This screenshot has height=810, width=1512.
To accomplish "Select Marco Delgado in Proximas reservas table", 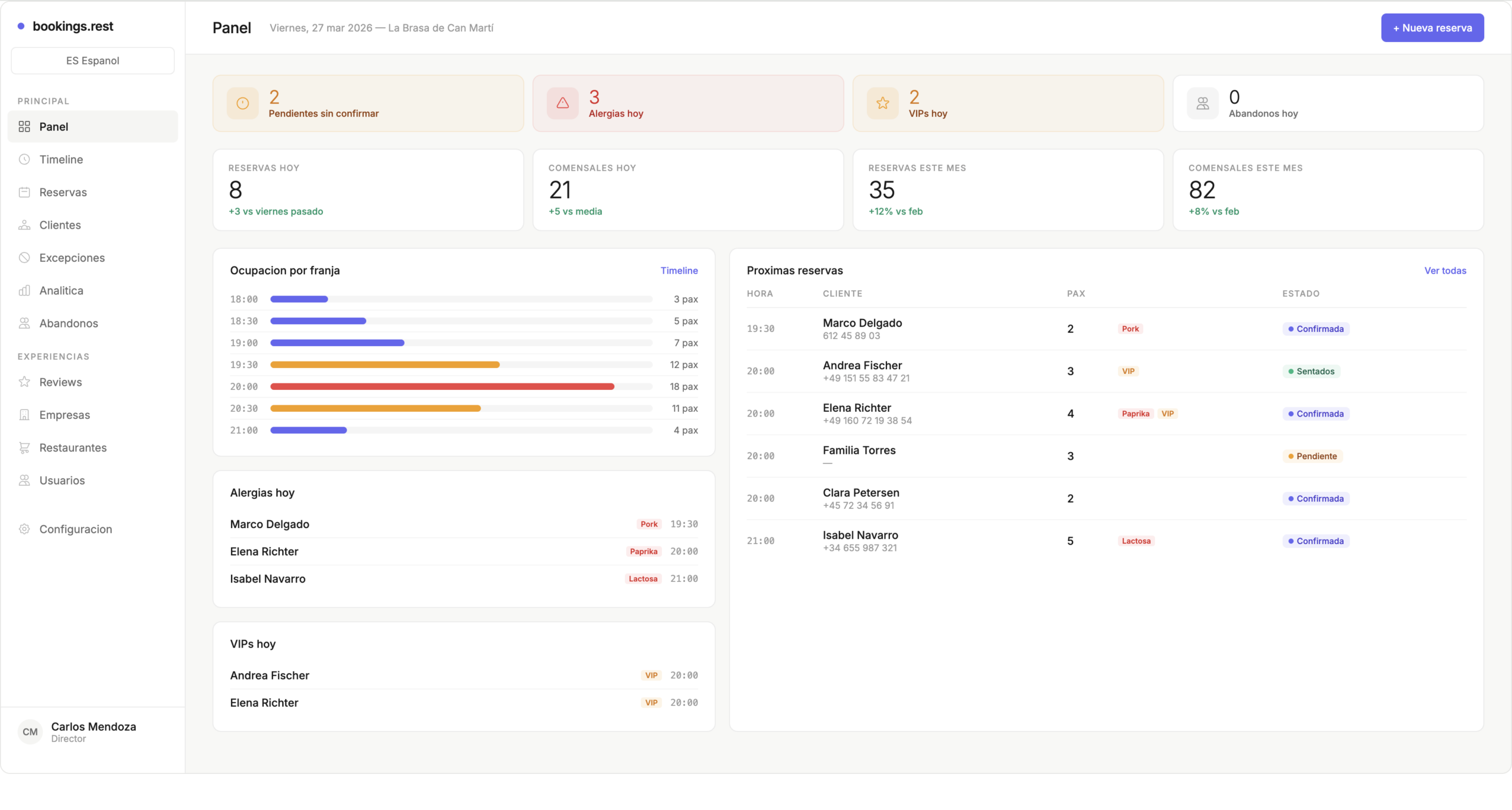I will (x=1106, y=329).
